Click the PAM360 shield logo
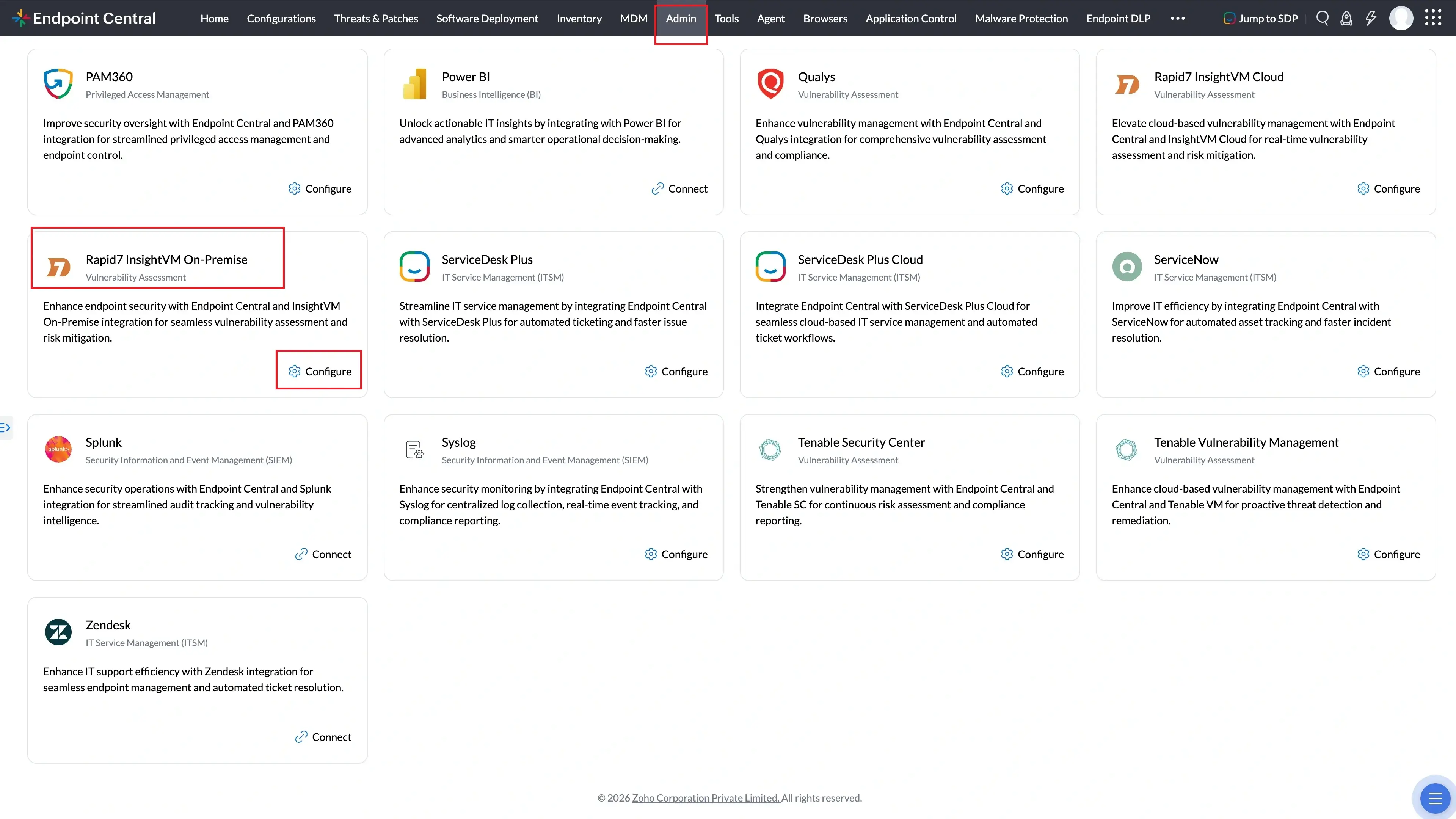The image size is (1456, 819). pos(58,84)
